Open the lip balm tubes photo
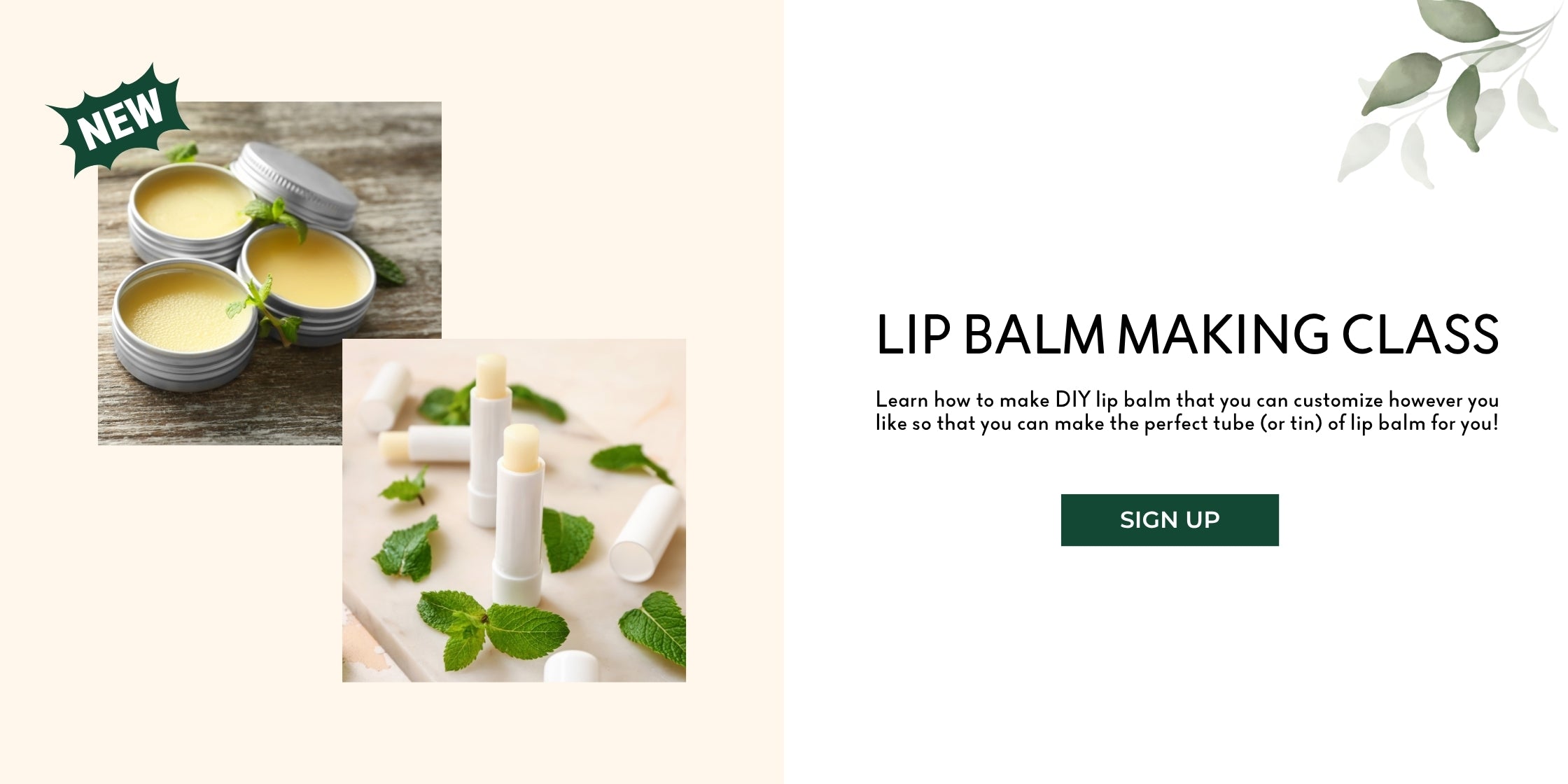Screen dimensions: 1568x784 [514, 510]
